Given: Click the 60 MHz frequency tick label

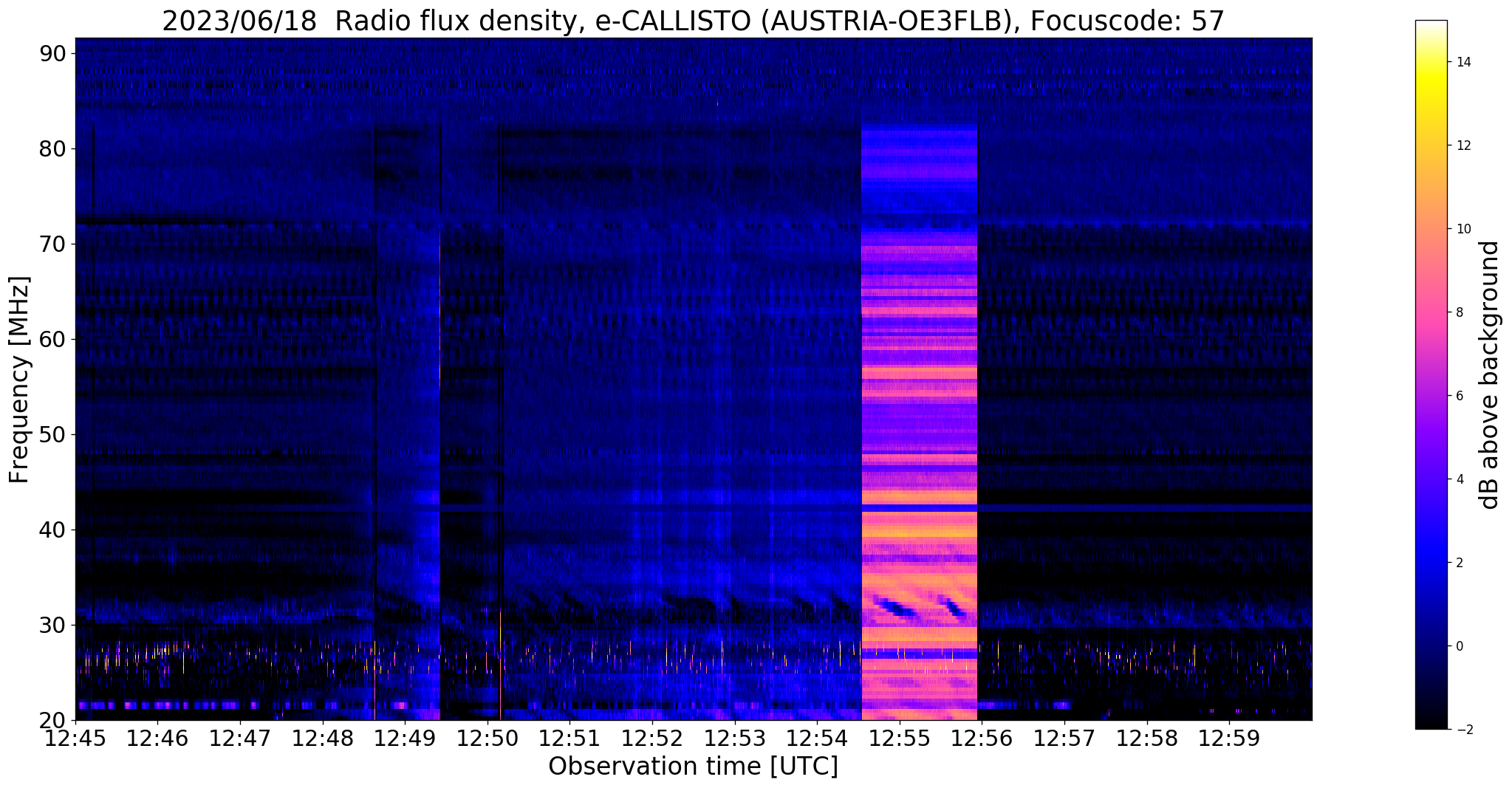Looking at the screenshot, I should point(53,339).
